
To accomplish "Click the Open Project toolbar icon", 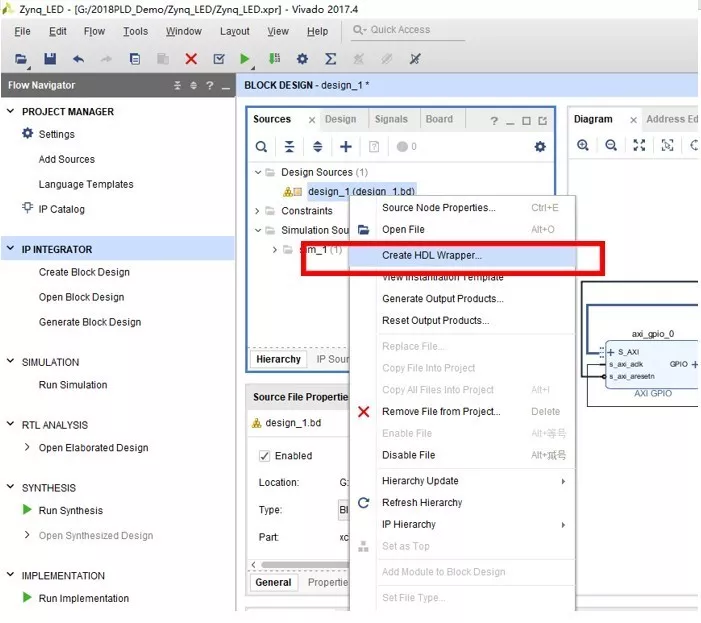I will 21,59.
